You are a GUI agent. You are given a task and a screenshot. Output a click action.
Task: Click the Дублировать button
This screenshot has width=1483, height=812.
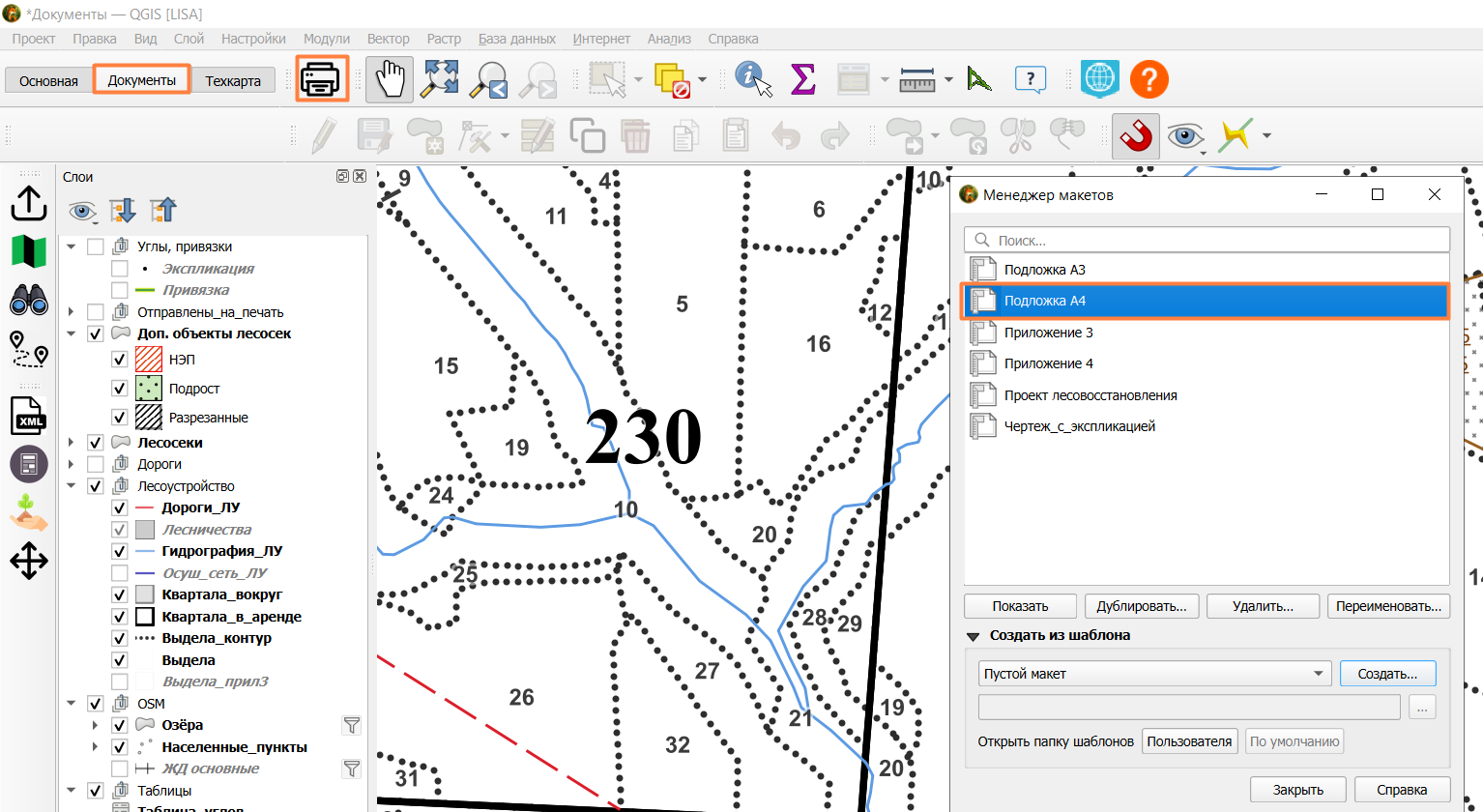point(1142,606)
